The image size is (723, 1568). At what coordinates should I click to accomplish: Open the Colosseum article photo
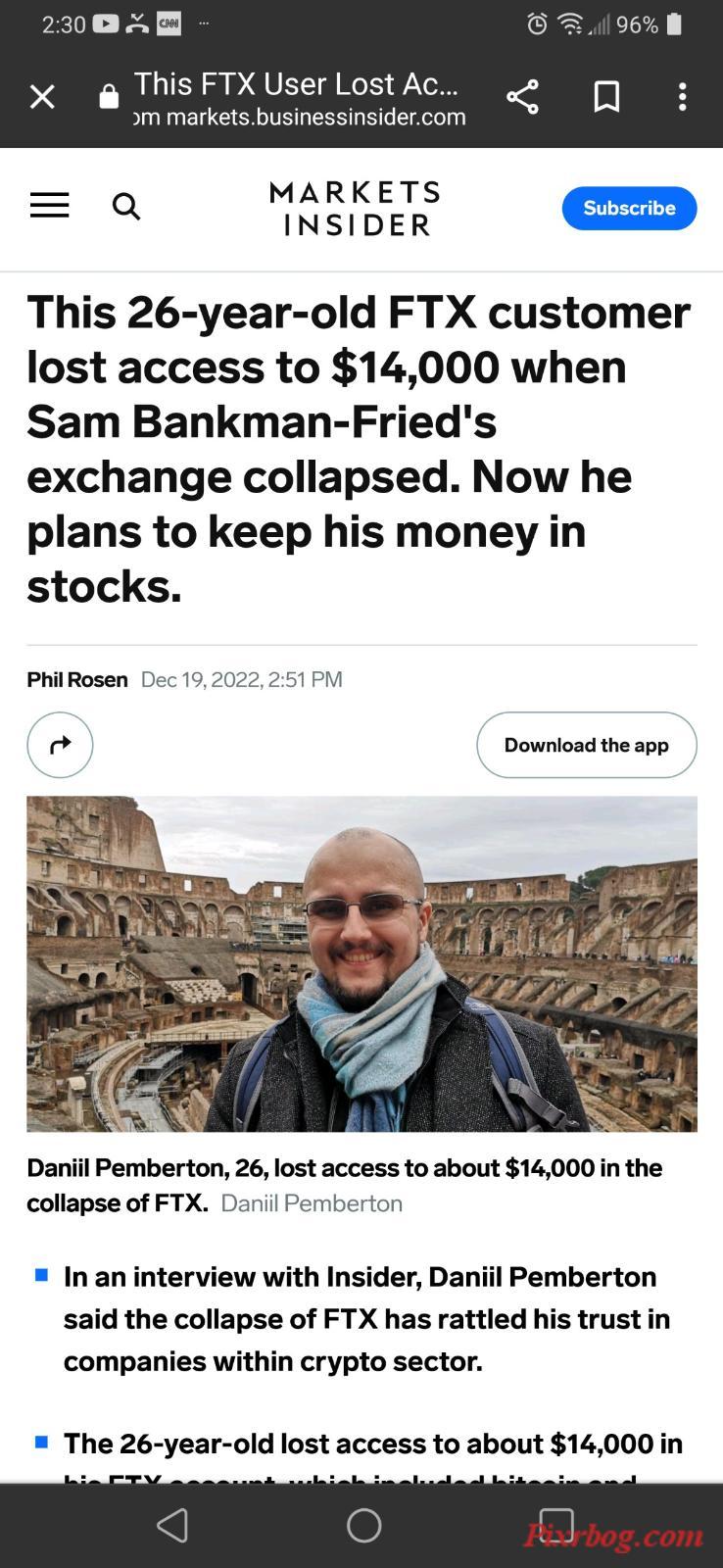pos(361,963)
